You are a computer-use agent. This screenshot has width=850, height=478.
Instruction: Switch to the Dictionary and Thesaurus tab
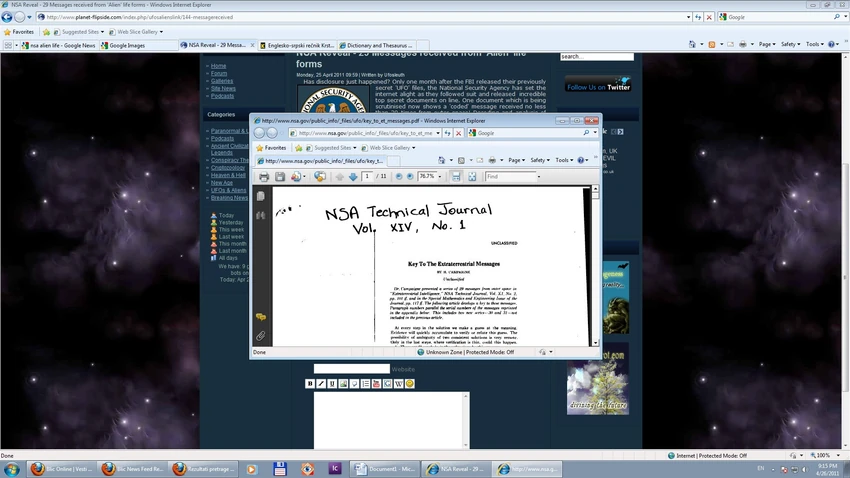coord(376,46)
